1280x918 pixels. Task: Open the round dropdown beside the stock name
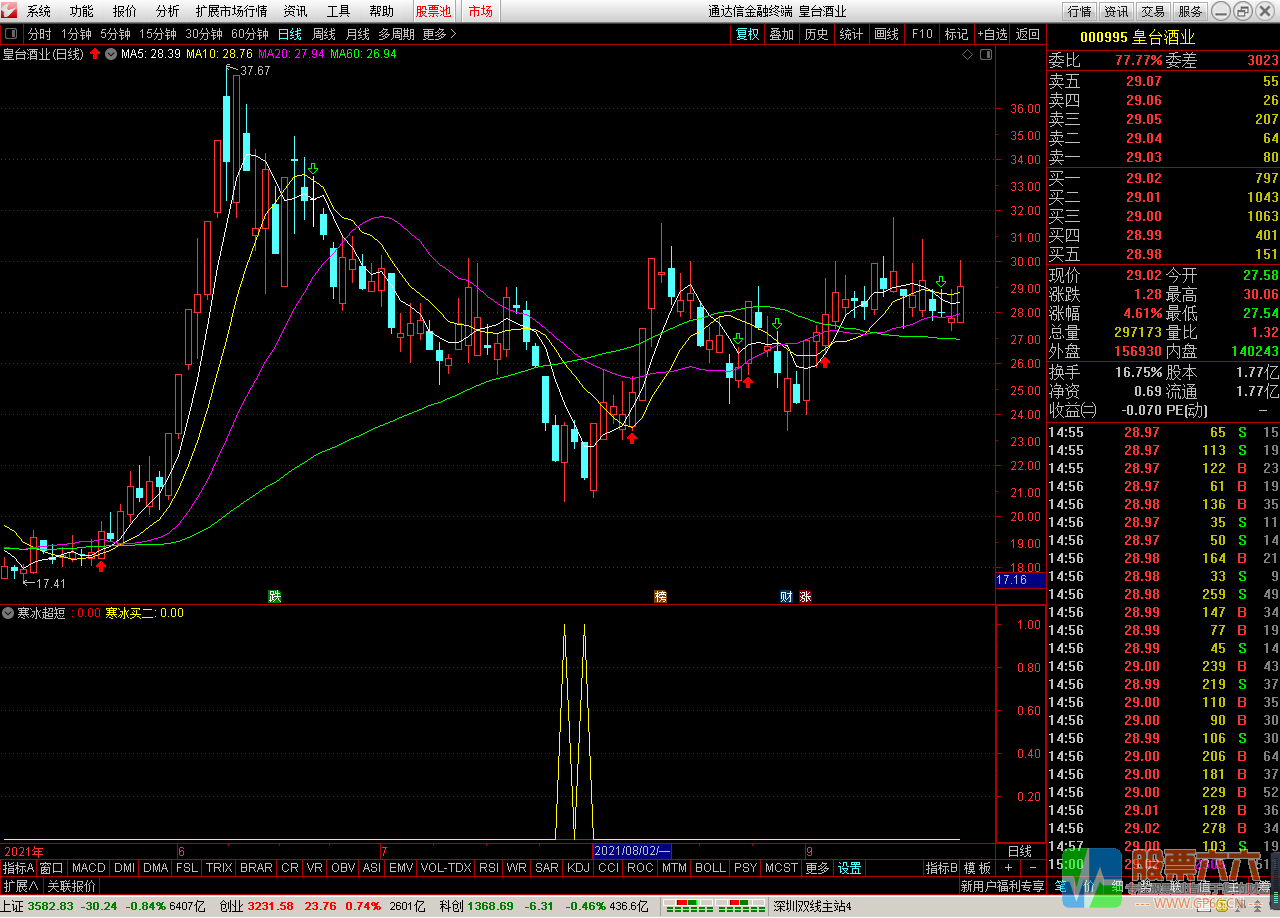click(110, 54)
